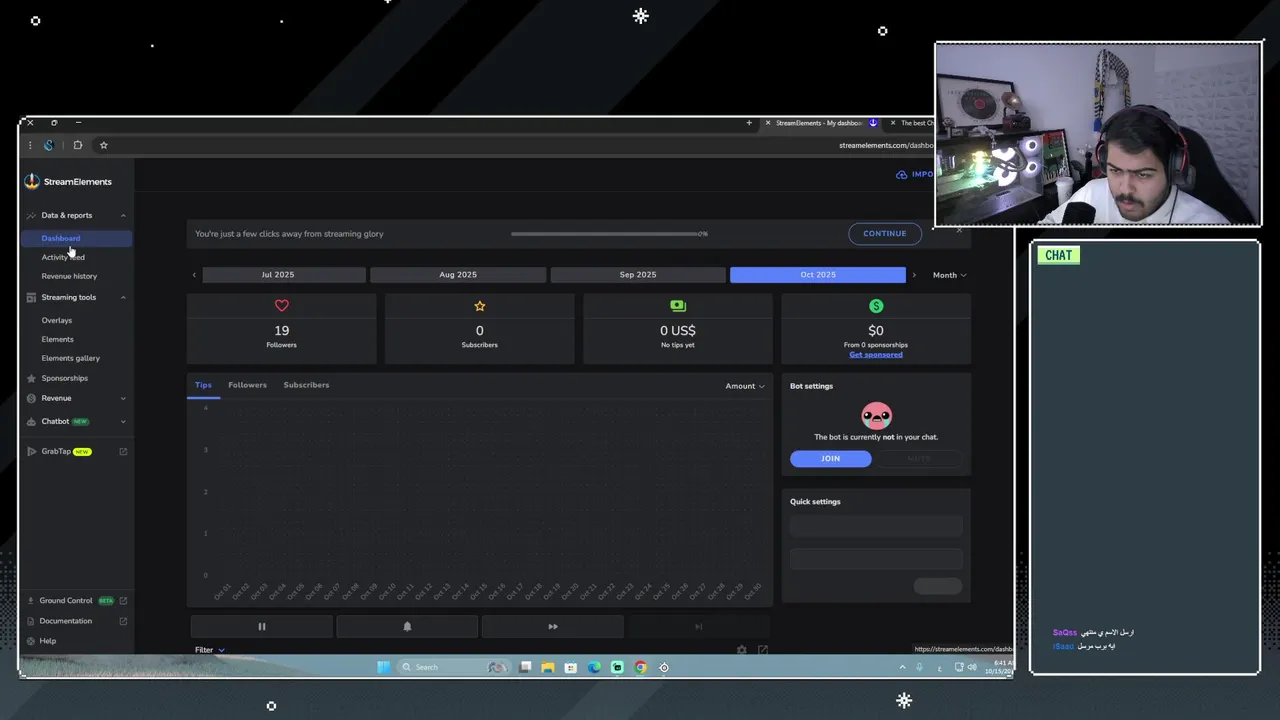Image resolution: width=1280 pixels, height=720 pixels.
Task: Click the StreamElements rocket logo
Action: tap(32, 181)
